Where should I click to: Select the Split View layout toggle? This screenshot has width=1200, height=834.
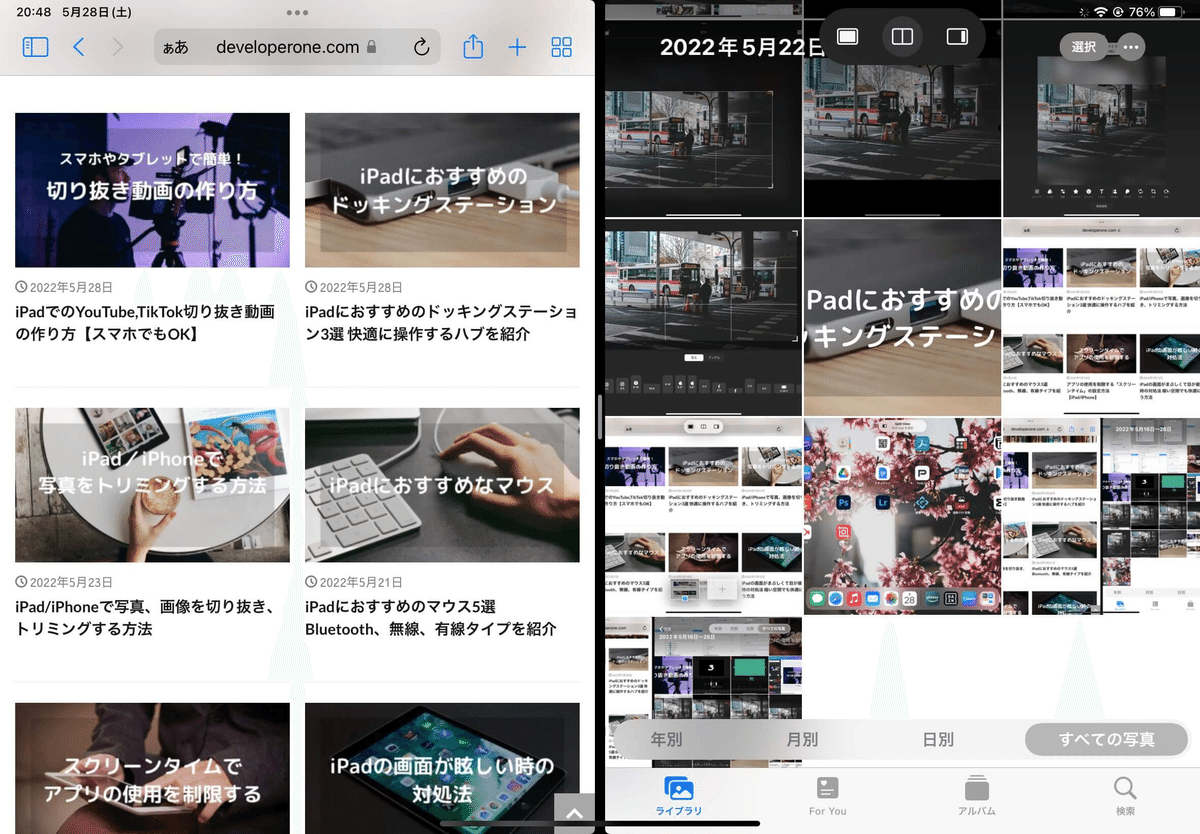point(902,36)
